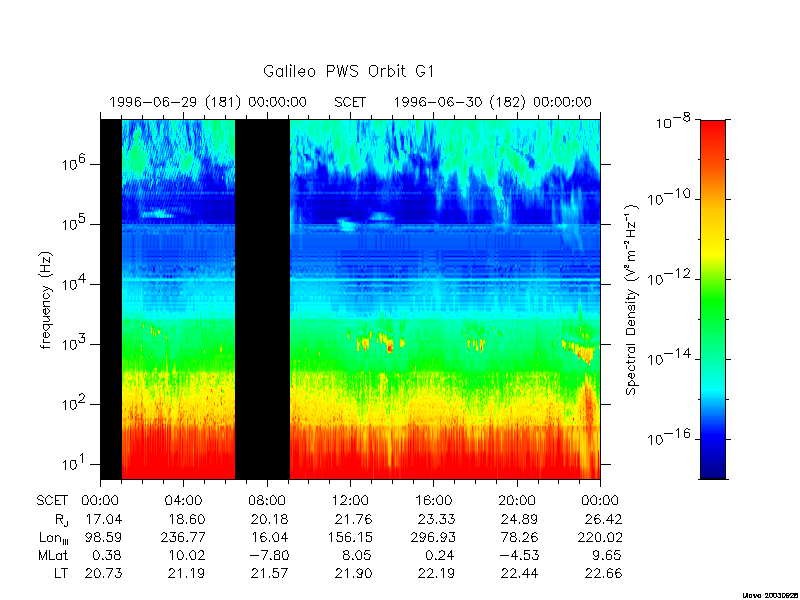Click the MLat value -7.80
This screenshot has width=800, height=600.
270,555
